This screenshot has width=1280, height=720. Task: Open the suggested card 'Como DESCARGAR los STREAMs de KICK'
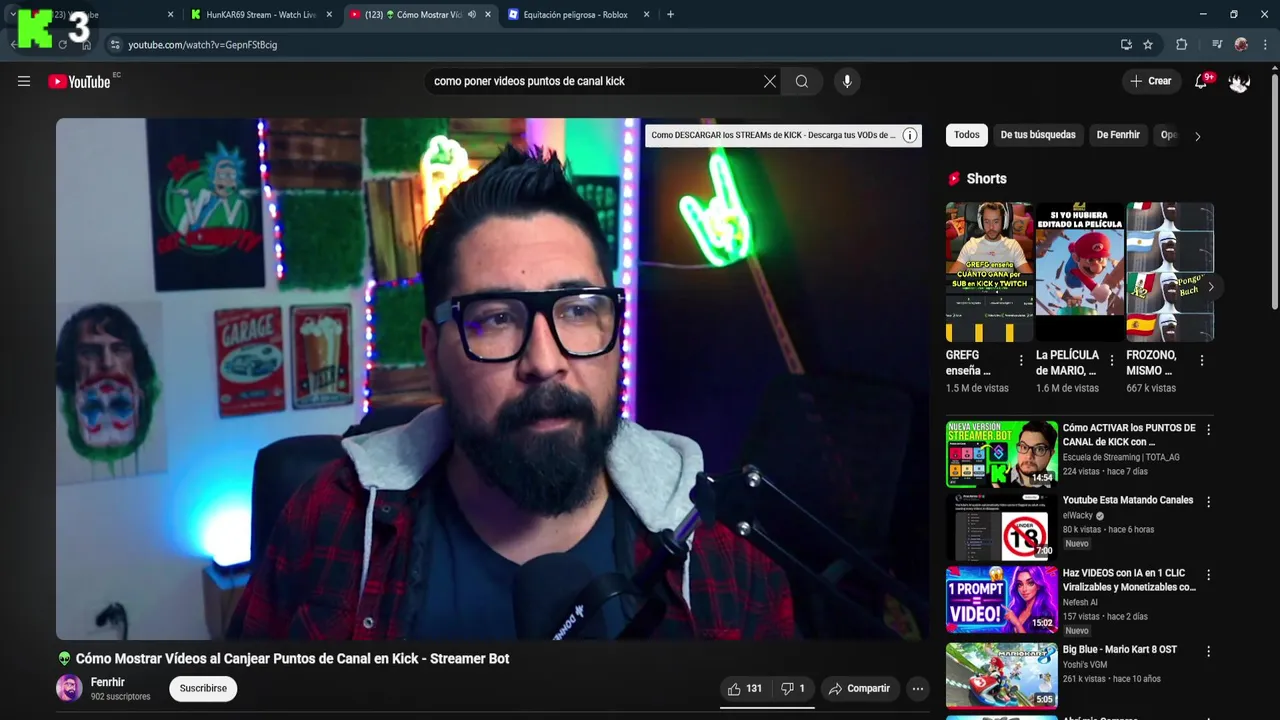point(773,135)
